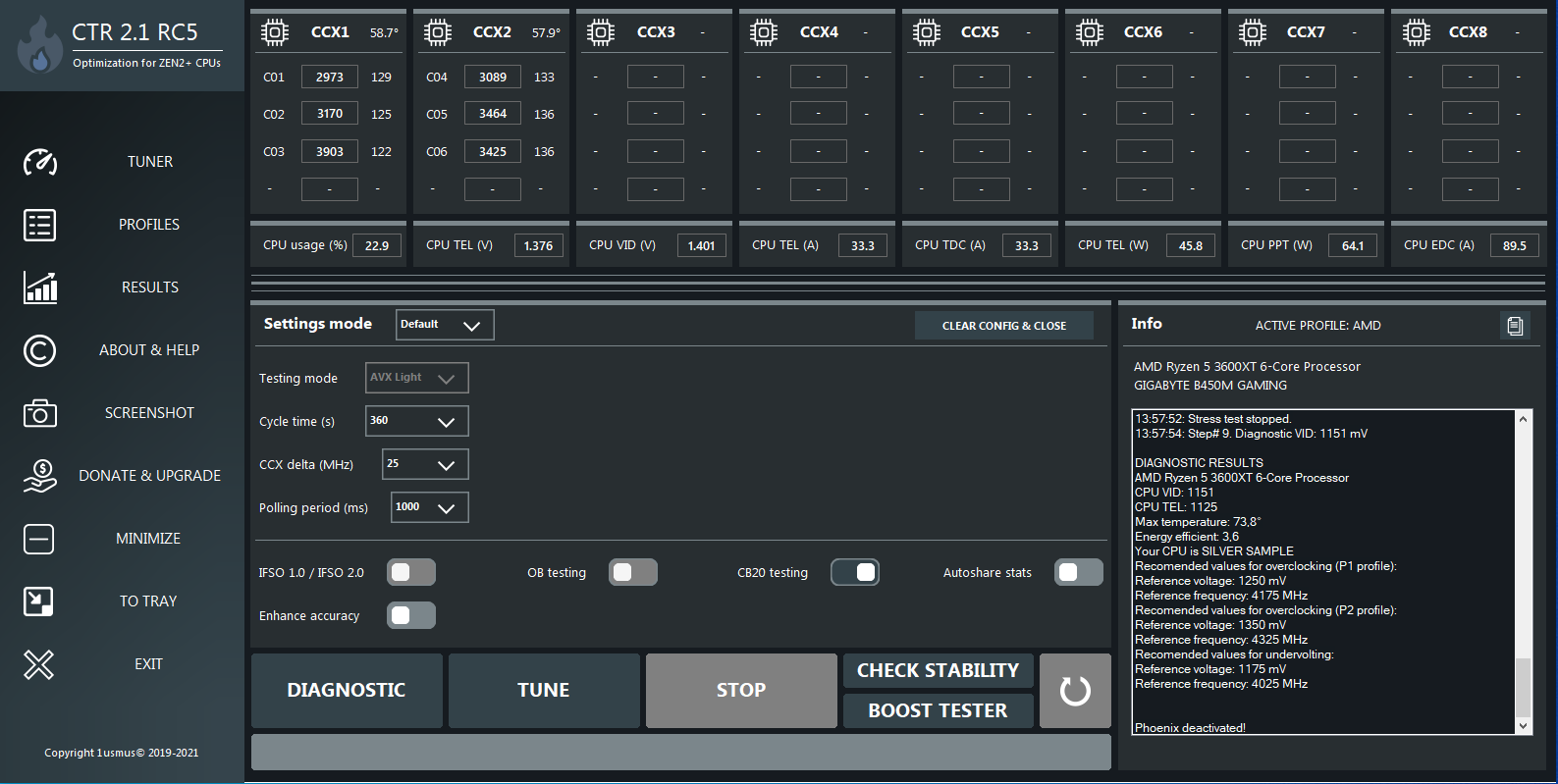Click the Donate & Upgrade hand icon
This screenshot has height=784, width=1558.
tap(40, 476)
